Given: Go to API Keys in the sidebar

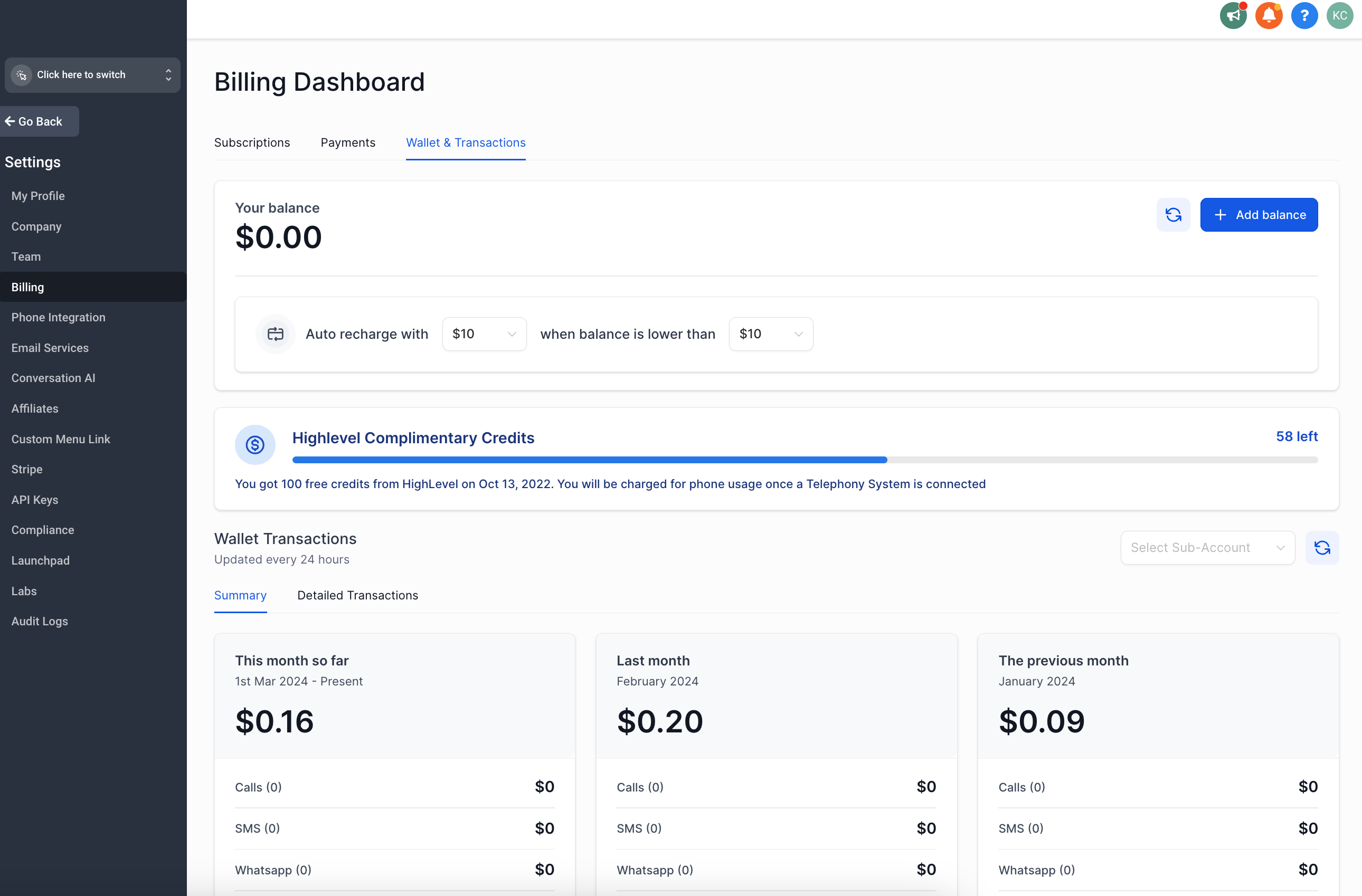Looking at the screenshot, I should [x=35, y=500].
